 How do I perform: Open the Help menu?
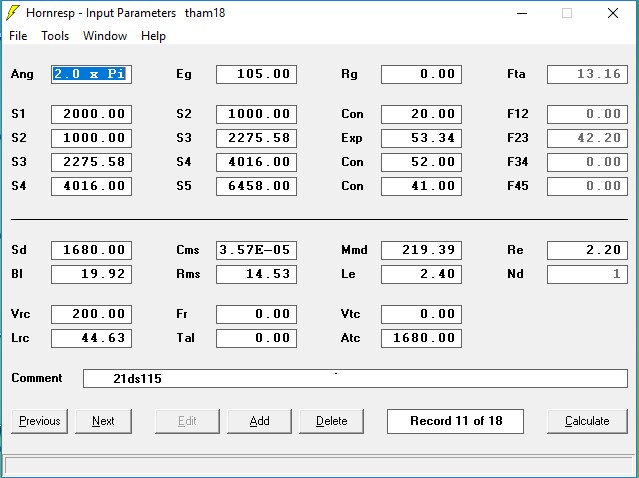click(153, 36)
